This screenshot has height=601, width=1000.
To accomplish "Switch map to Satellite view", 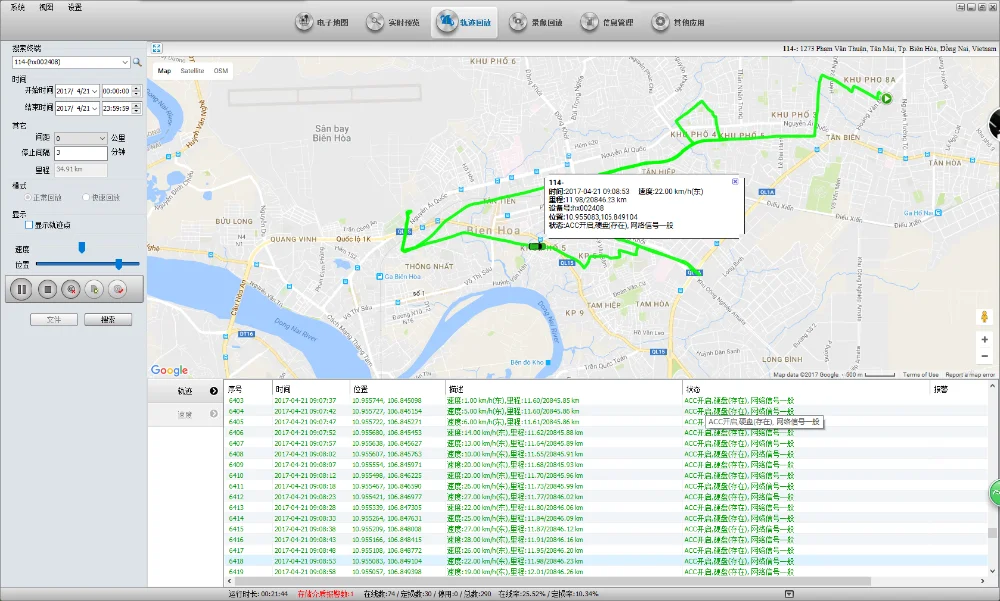I will 192,71.
